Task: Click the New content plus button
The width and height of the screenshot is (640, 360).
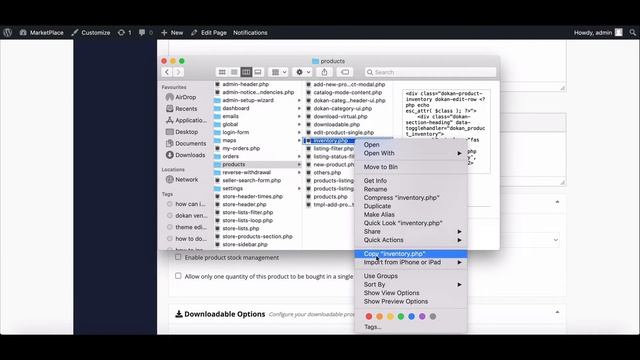Action: (x=172, y=33)
